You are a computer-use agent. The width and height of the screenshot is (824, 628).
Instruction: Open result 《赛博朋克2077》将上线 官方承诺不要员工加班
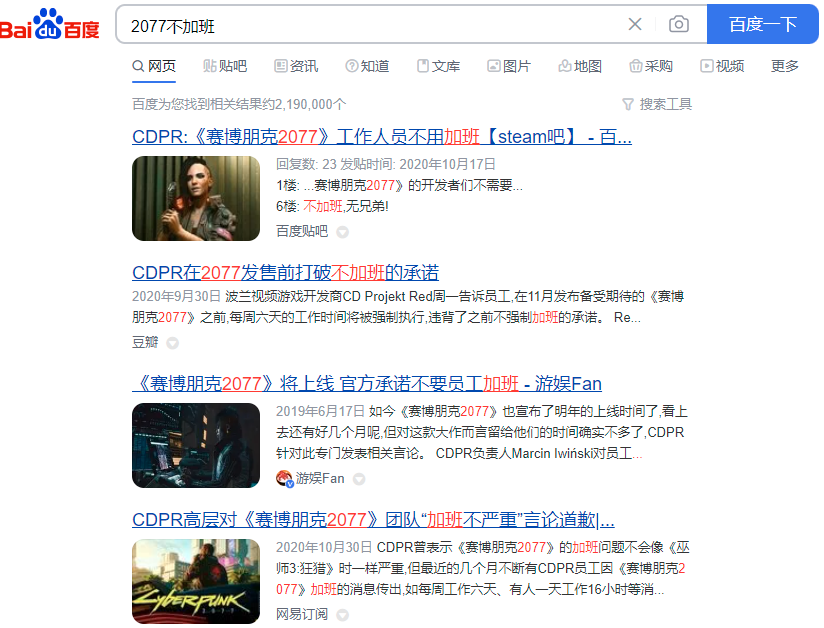(x=367, y=384)
